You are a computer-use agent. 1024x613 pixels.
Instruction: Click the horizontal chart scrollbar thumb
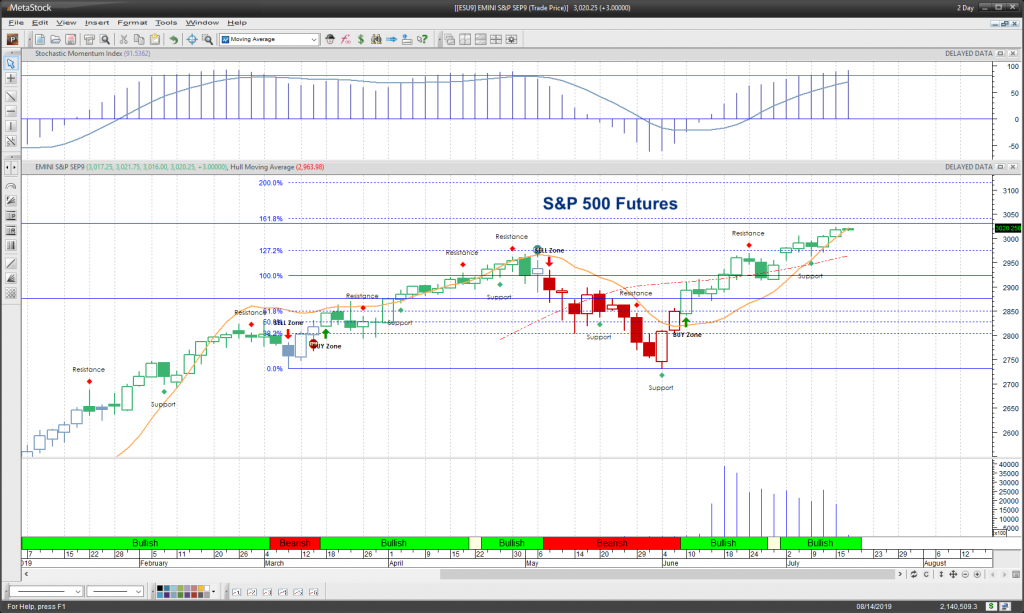(x=666, y=574)
